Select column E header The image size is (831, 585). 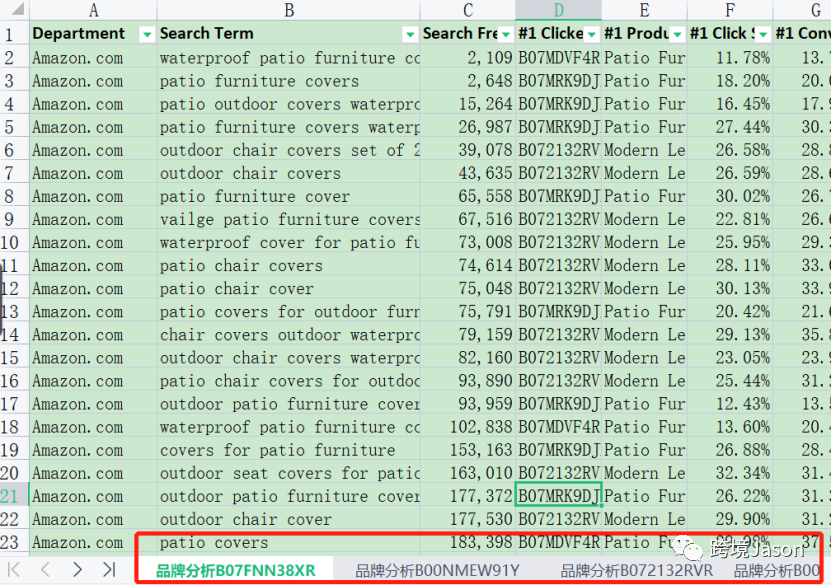[x=644, y=10]
